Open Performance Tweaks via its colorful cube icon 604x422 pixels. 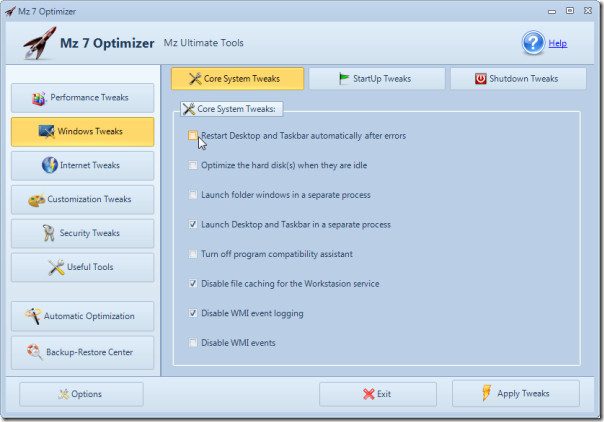point(38,98)
